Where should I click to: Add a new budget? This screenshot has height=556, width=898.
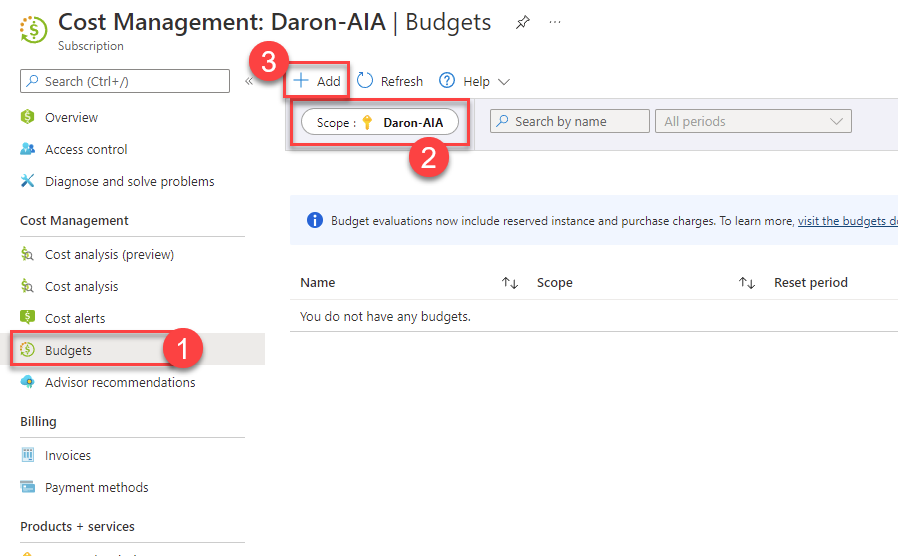pos(317,81)
